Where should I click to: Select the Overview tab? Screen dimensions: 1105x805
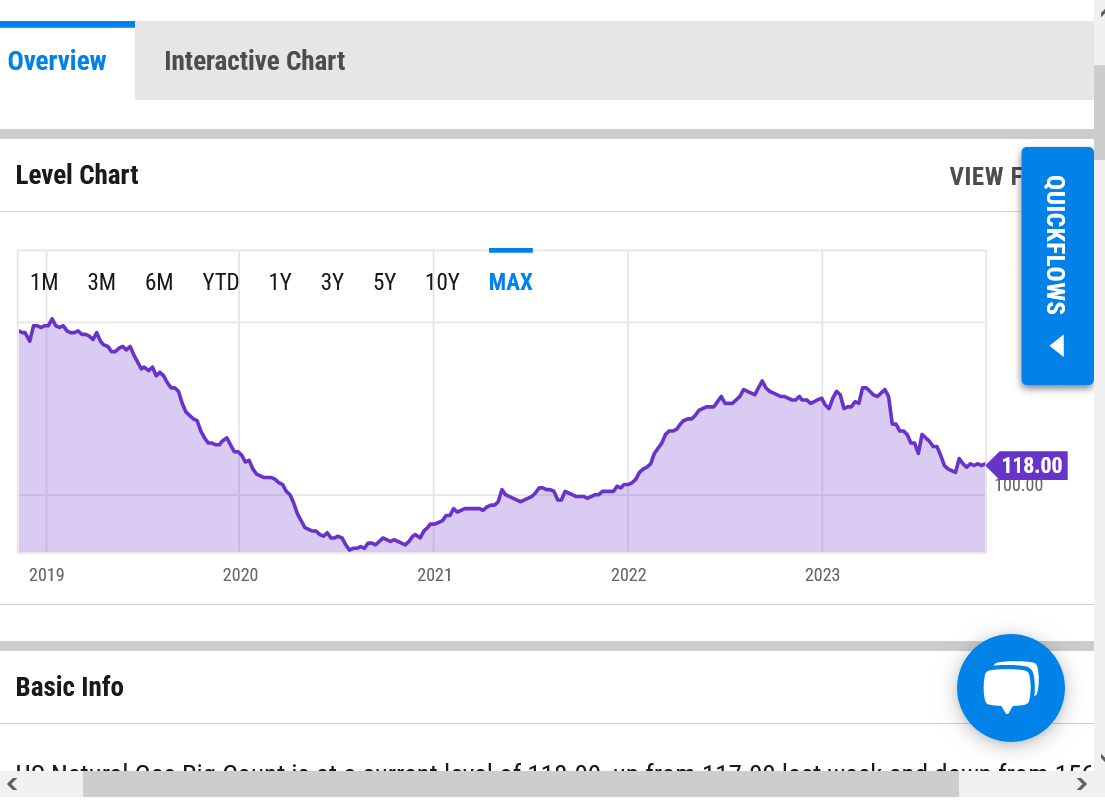coord(57,61)
